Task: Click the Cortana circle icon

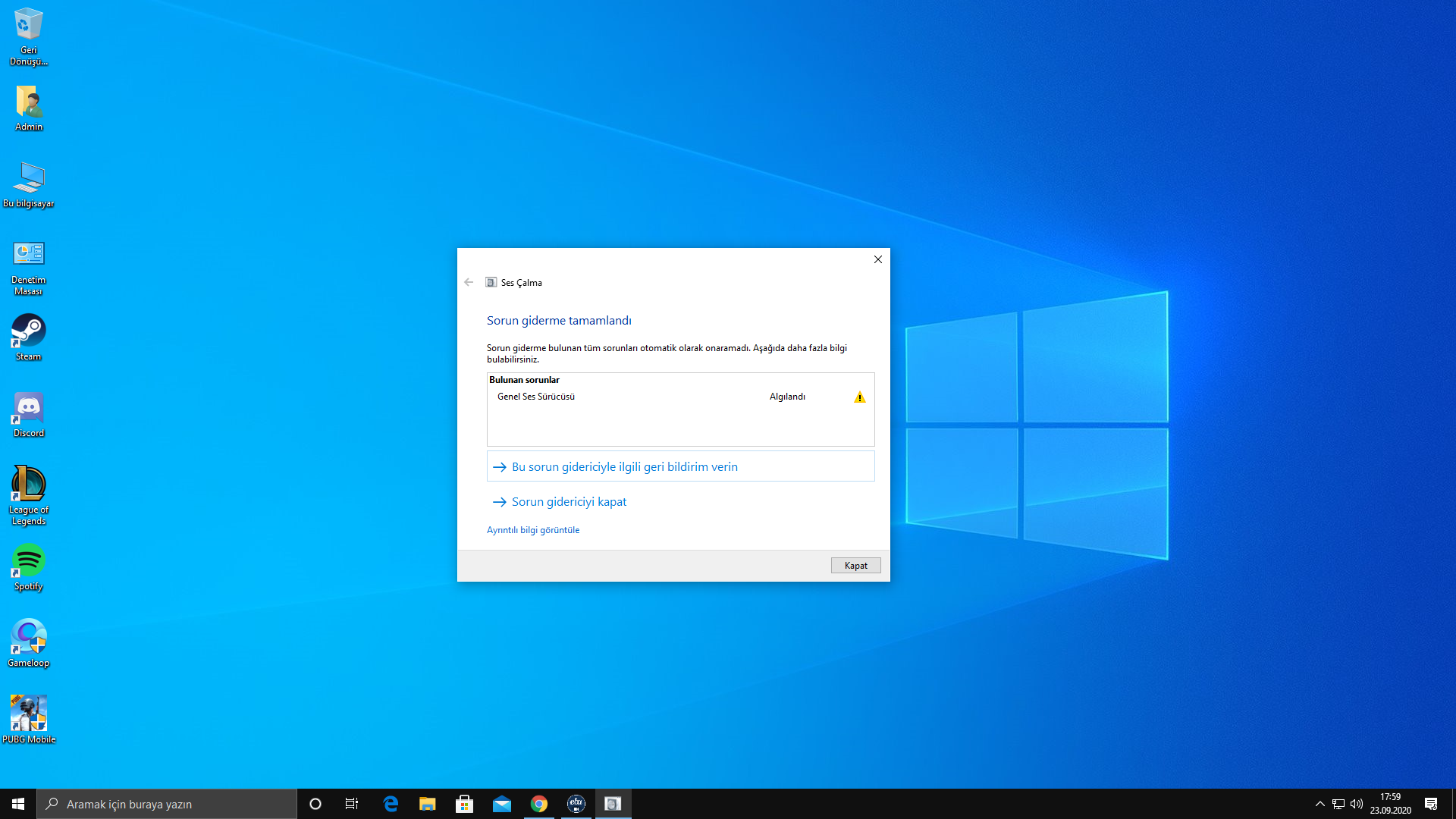Action: coord(315,804)
